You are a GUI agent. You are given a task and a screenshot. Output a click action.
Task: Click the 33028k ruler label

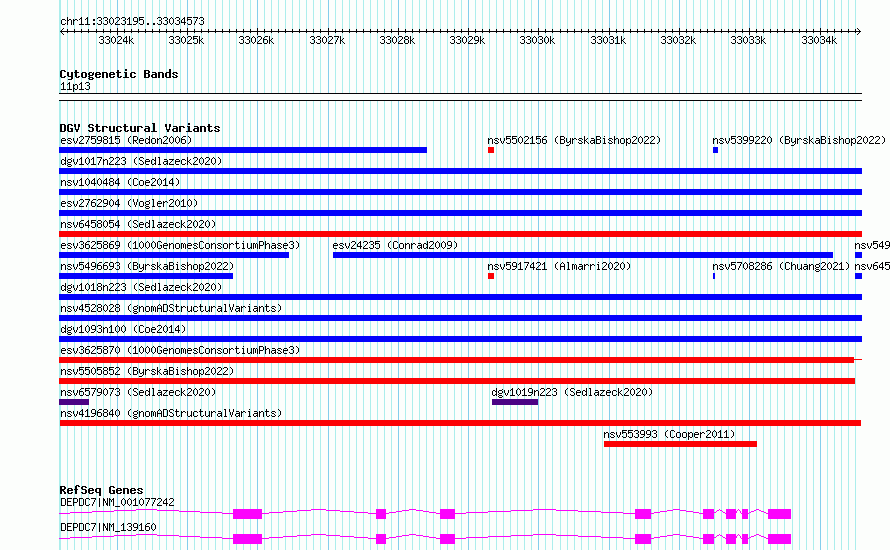click(397, 41)
